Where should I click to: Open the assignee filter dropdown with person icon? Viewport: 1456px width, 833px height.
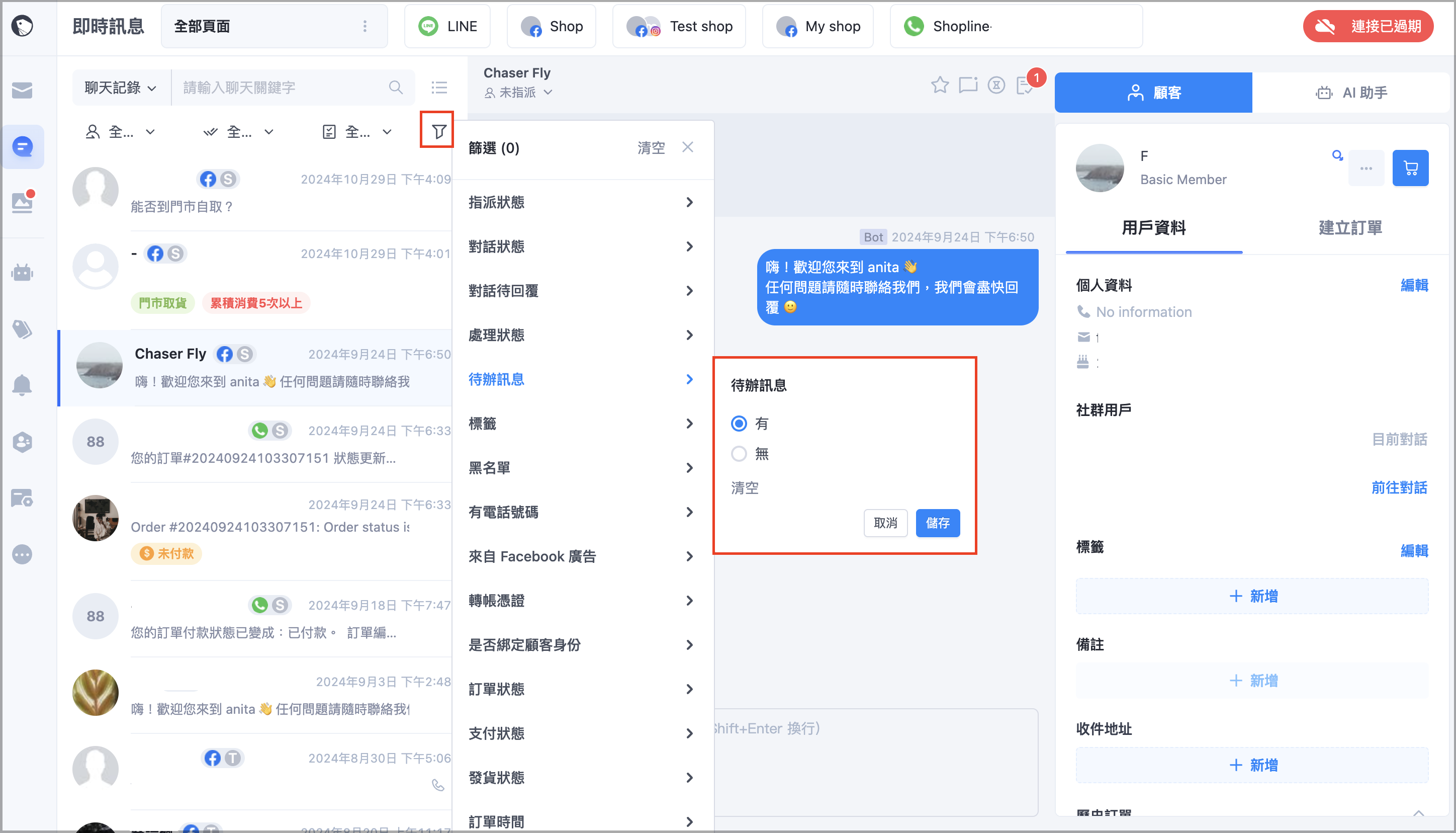click(x=120, y=132)
